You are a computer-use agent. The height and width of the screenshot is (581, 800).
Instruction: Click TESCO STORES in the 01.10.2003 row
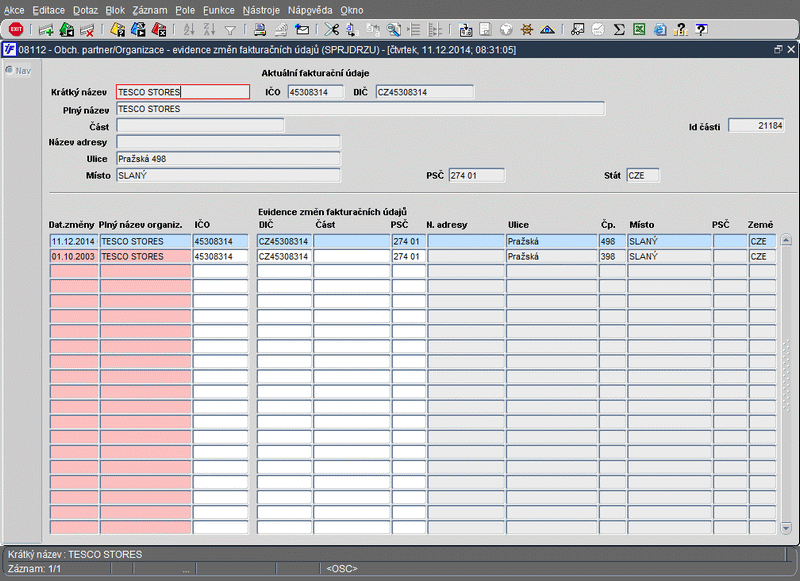click(145, 256)
